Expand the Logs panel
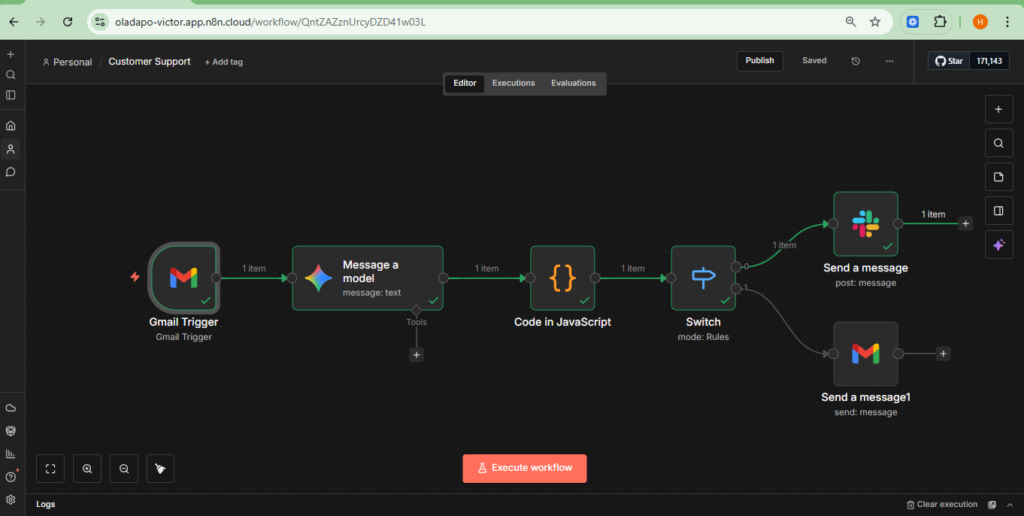The width and height of the screenshot is (1024, 516). click(x=46, y=504)
